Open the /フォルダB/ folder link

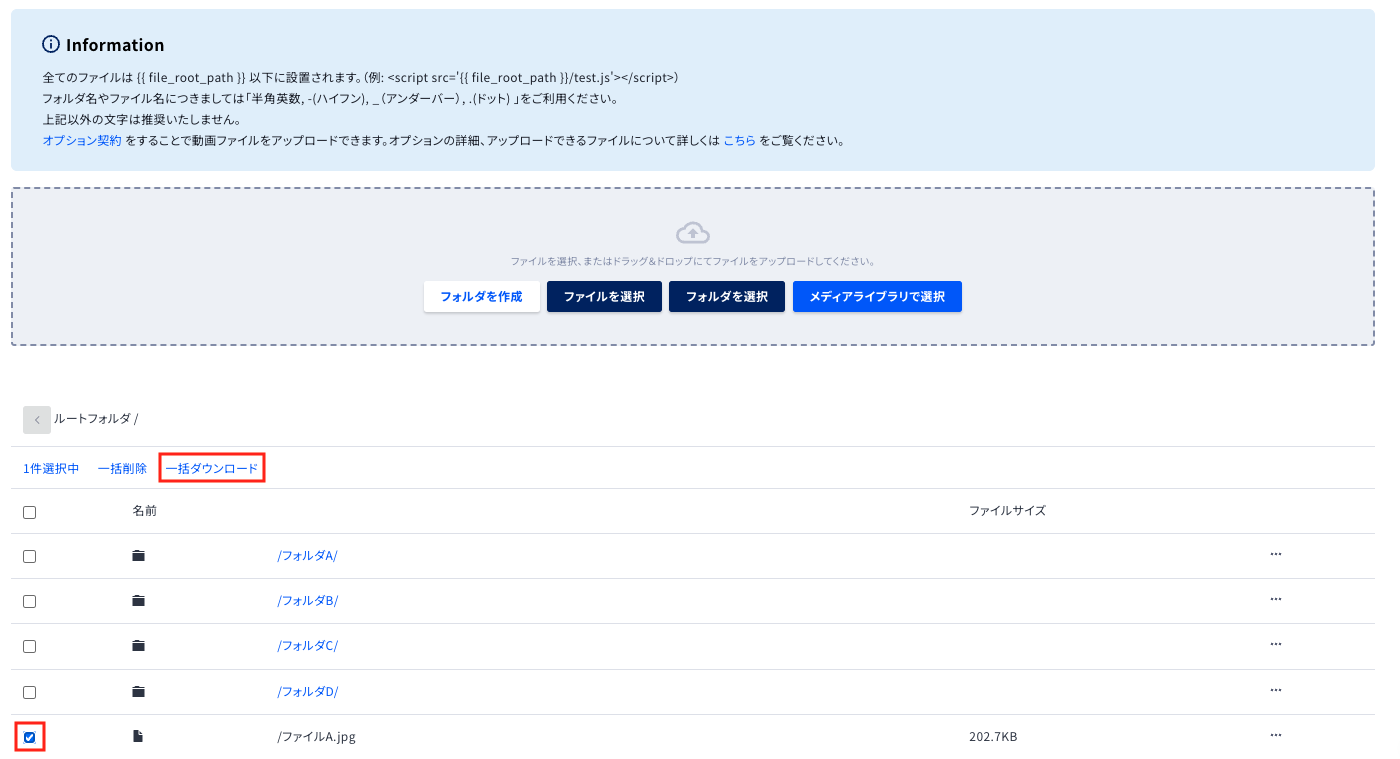tap(308, 601)
